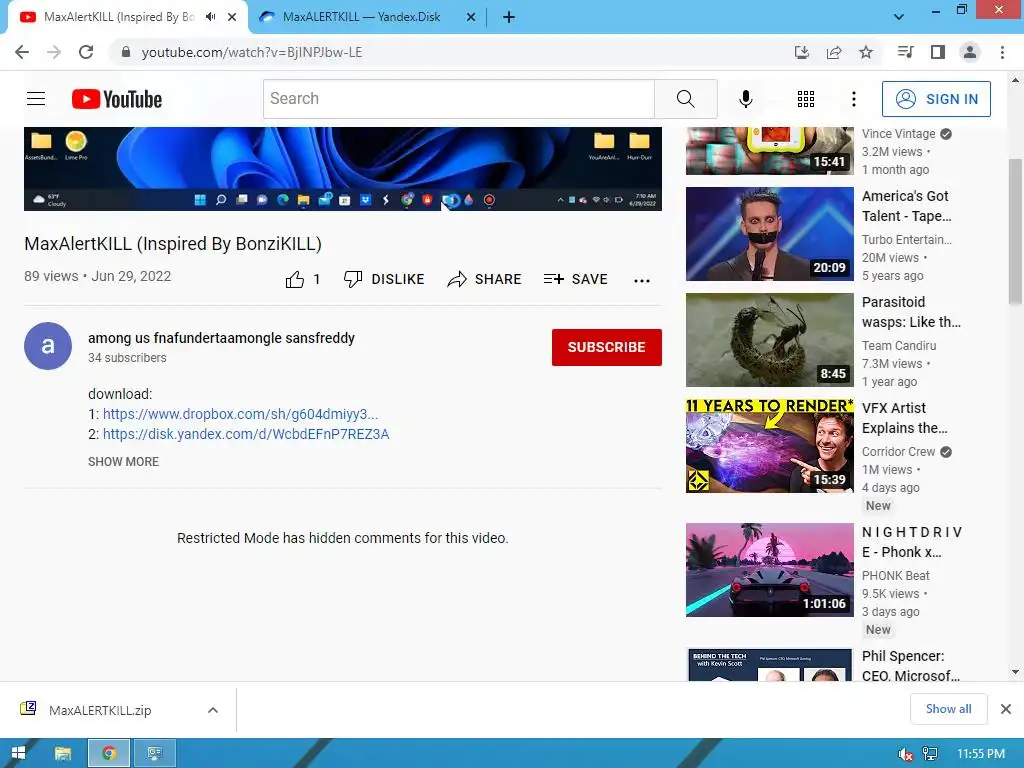The width and height of the screenshot is (1024, 768).
Task: Click the 11:55 PM taskbar clock
Action: coord(981,754)
